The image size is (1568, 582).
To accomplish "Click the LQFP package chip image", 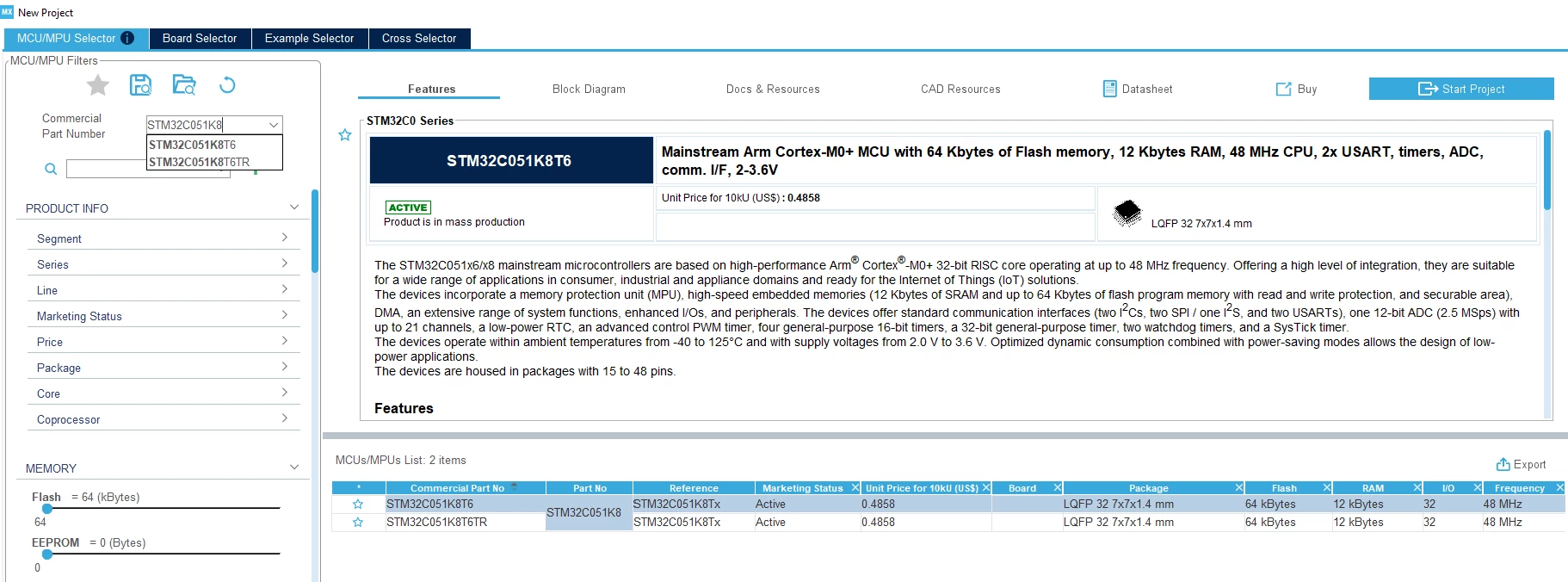I will tap(1127, 213).
